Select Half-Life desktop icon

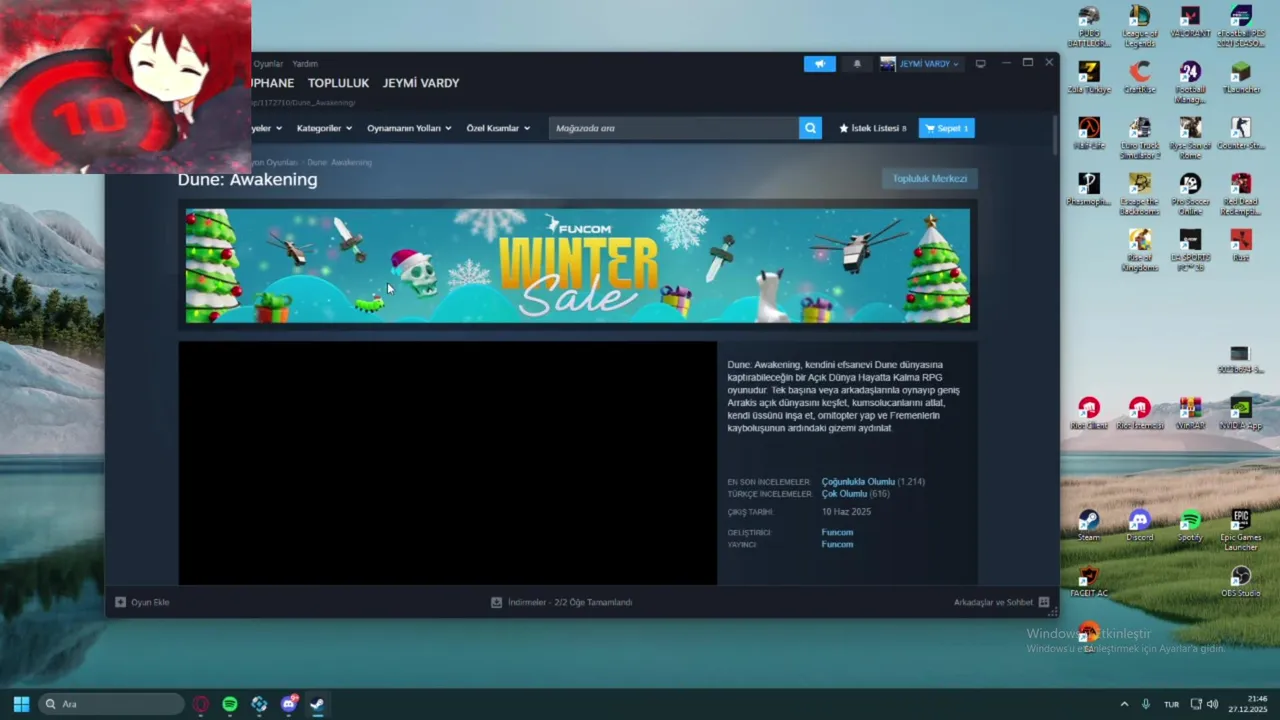(x=1089, y=134)
